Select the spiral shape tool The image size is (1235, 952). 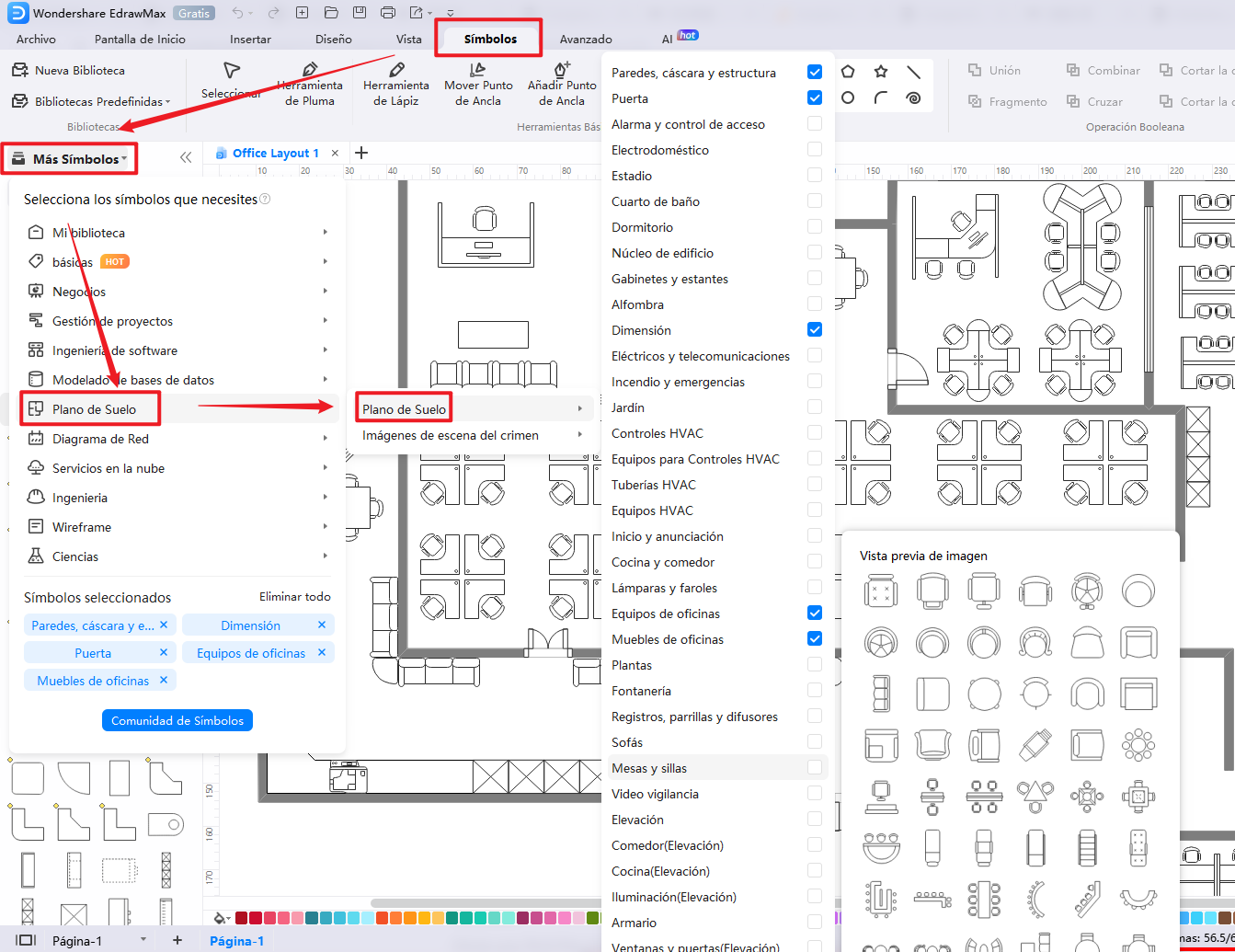coord(913,98)
